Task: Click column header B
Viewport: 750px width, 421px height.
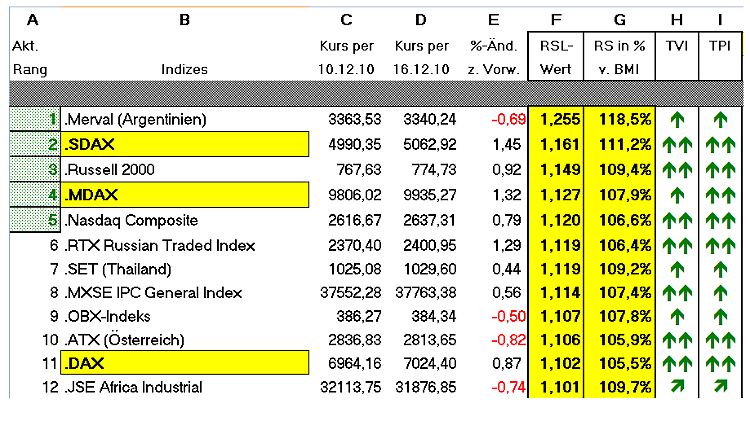Action: click(x=184, y=20)
